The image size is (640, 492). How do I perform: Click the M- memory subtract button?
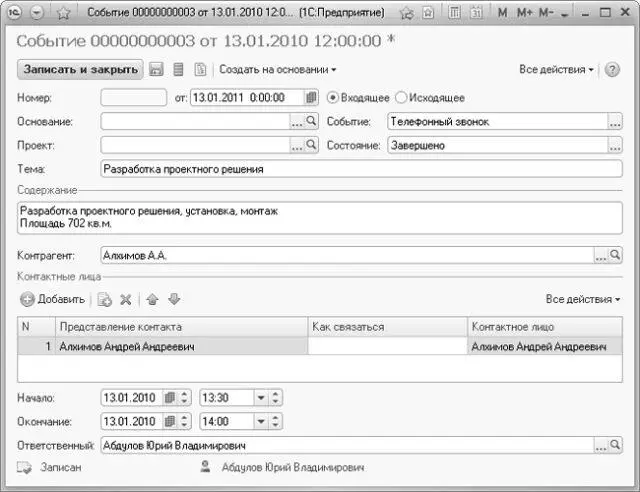(546, 13)
